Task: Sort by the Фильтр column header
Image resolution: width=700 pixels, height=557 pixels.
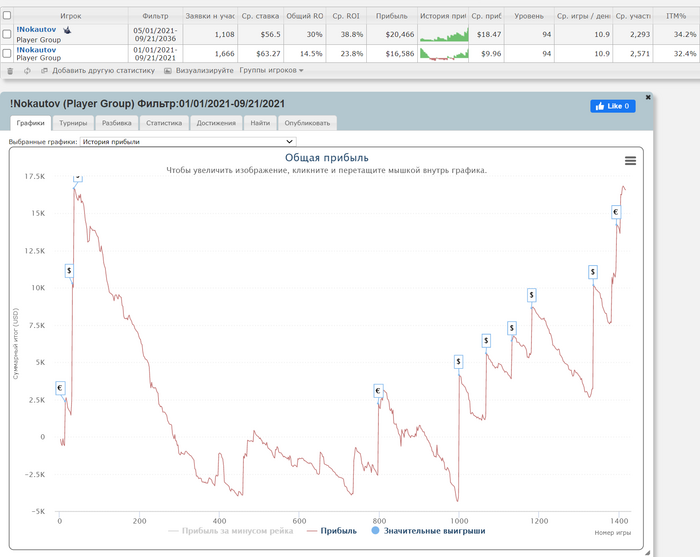Action: (x=155, y=16)
